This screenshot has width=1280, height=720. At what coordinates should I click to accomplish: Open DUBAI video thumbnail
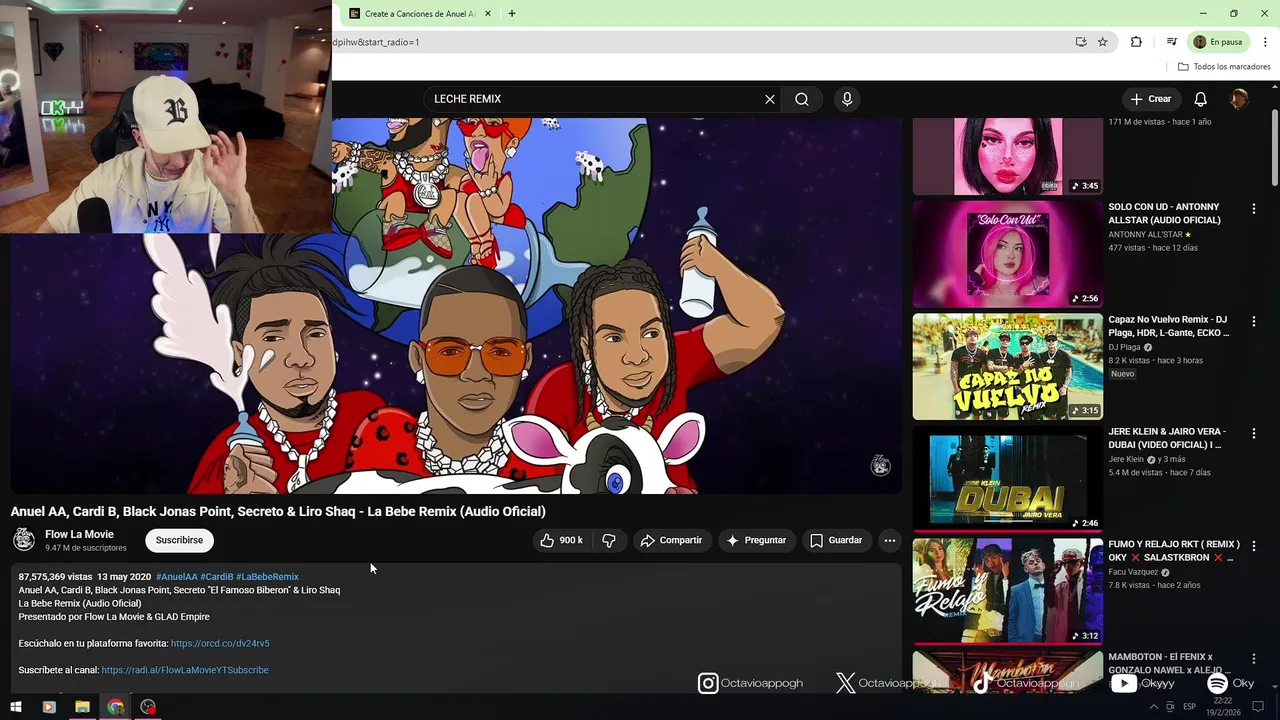pos(1007,479)
